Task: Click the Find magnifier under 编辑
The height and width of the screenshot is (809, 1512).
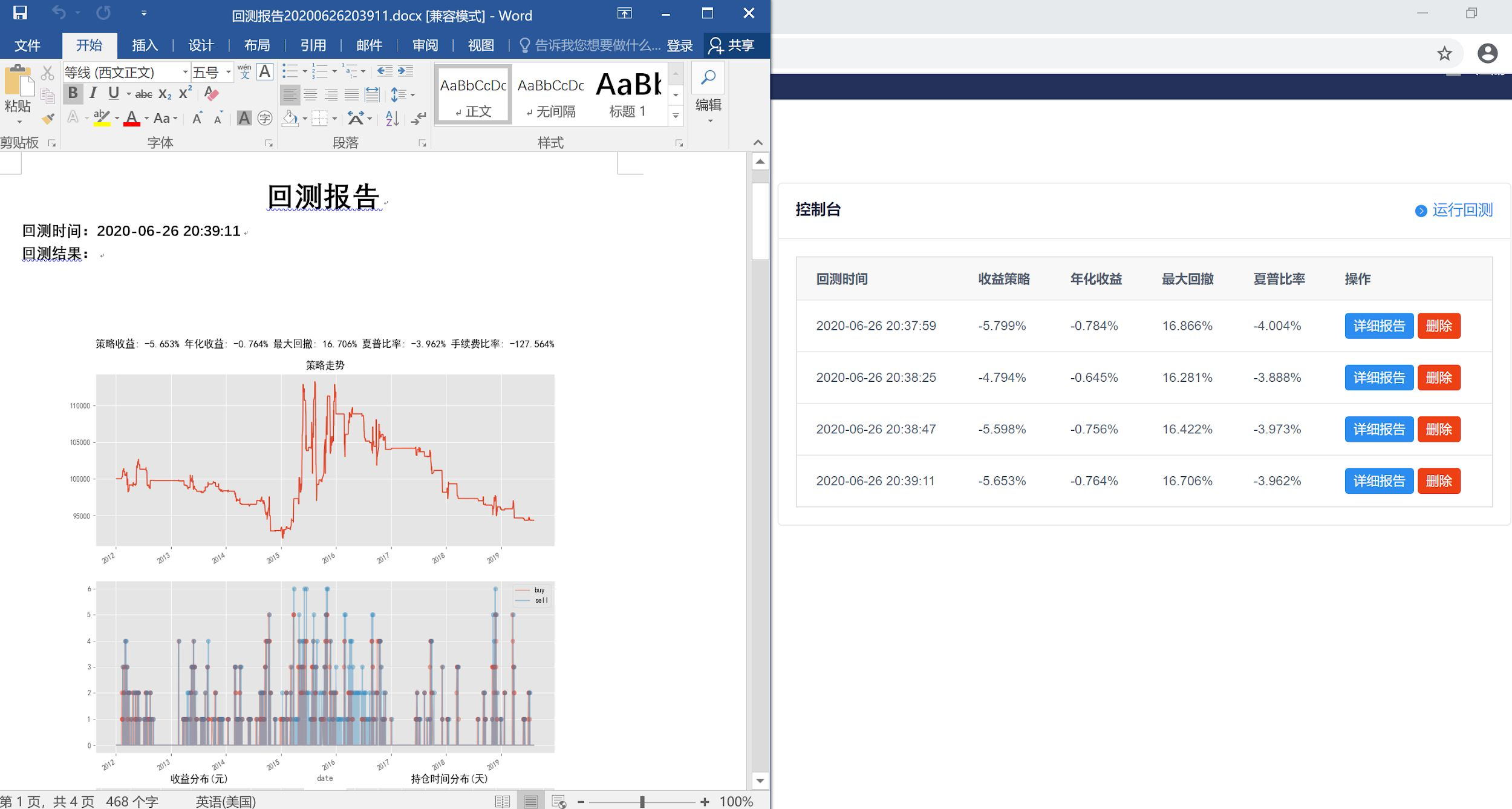Action: coord(708,77)
